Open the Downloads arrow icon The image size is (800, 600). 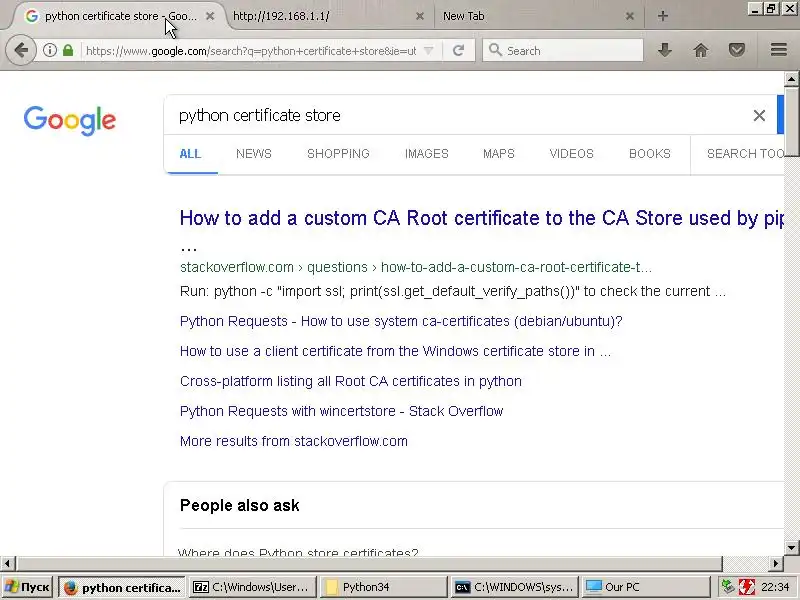(664, 50)
